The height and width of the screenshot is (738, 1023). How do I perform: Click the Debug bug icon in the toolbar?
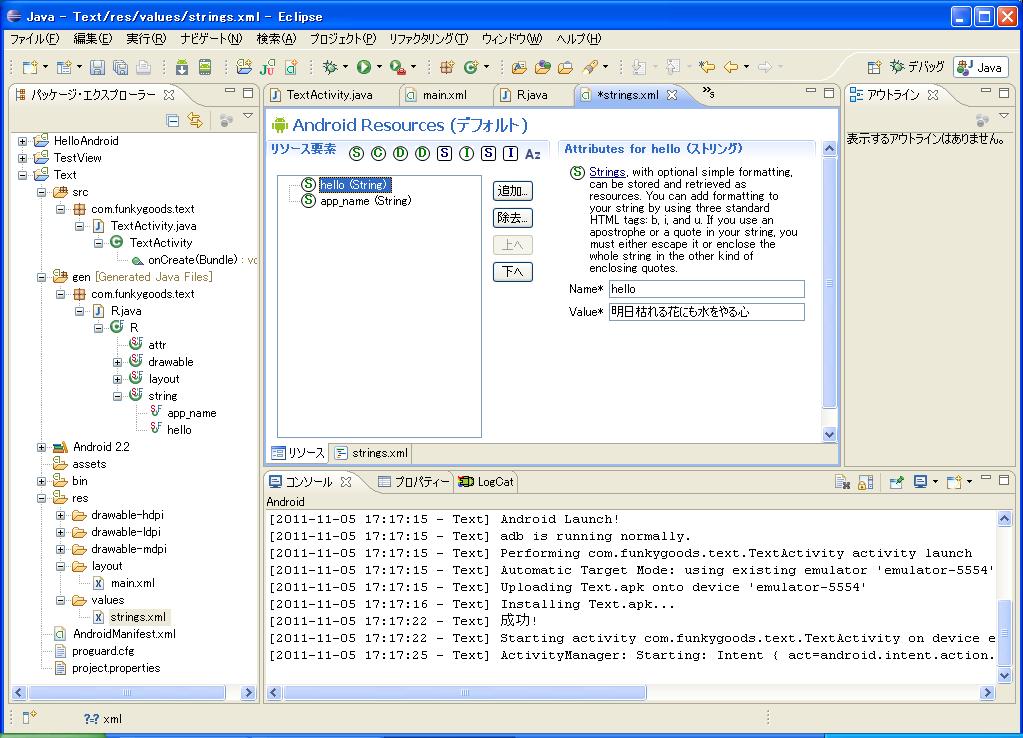point(330,67)
